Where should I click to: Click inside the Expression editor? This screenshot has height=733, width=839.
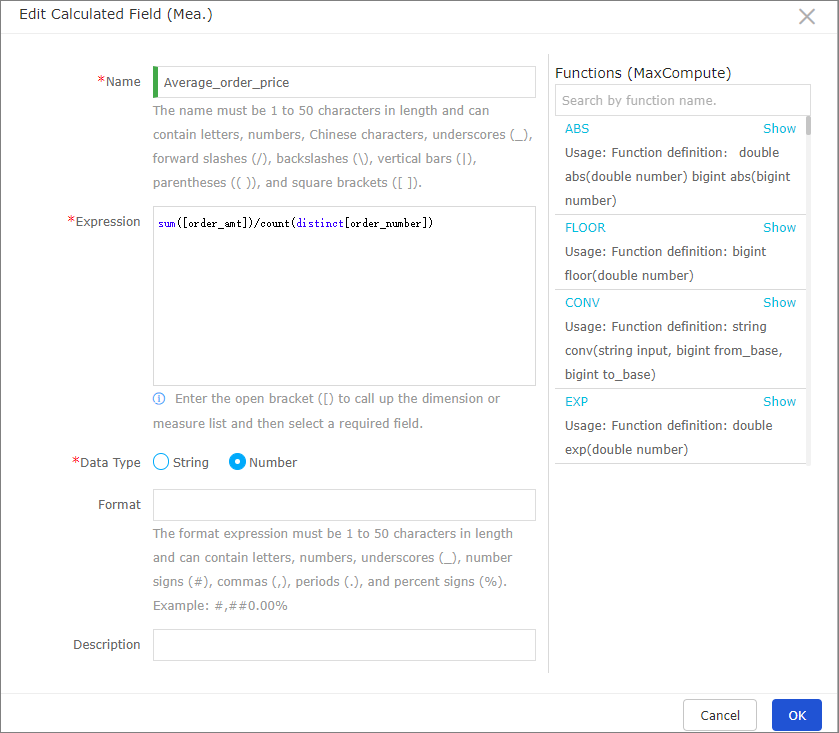344,296
